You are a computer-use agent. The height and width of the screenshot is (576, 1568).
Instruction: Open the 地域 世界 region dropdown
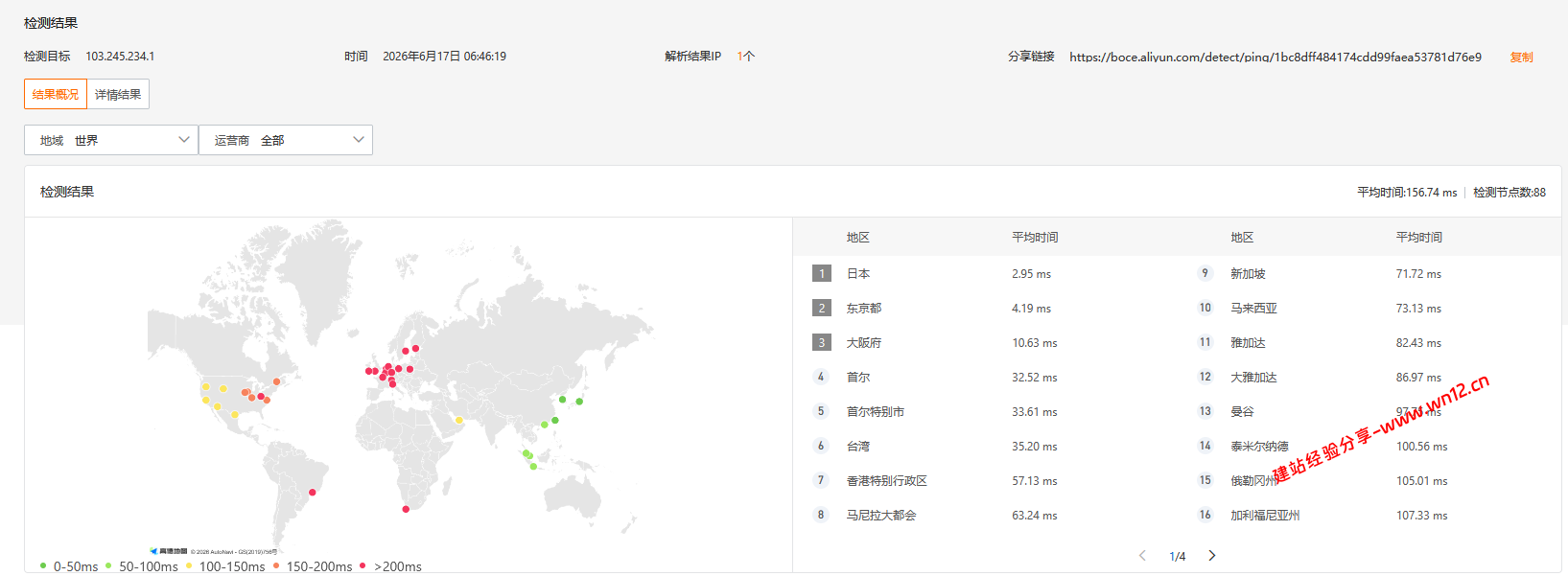click(111, 140)
